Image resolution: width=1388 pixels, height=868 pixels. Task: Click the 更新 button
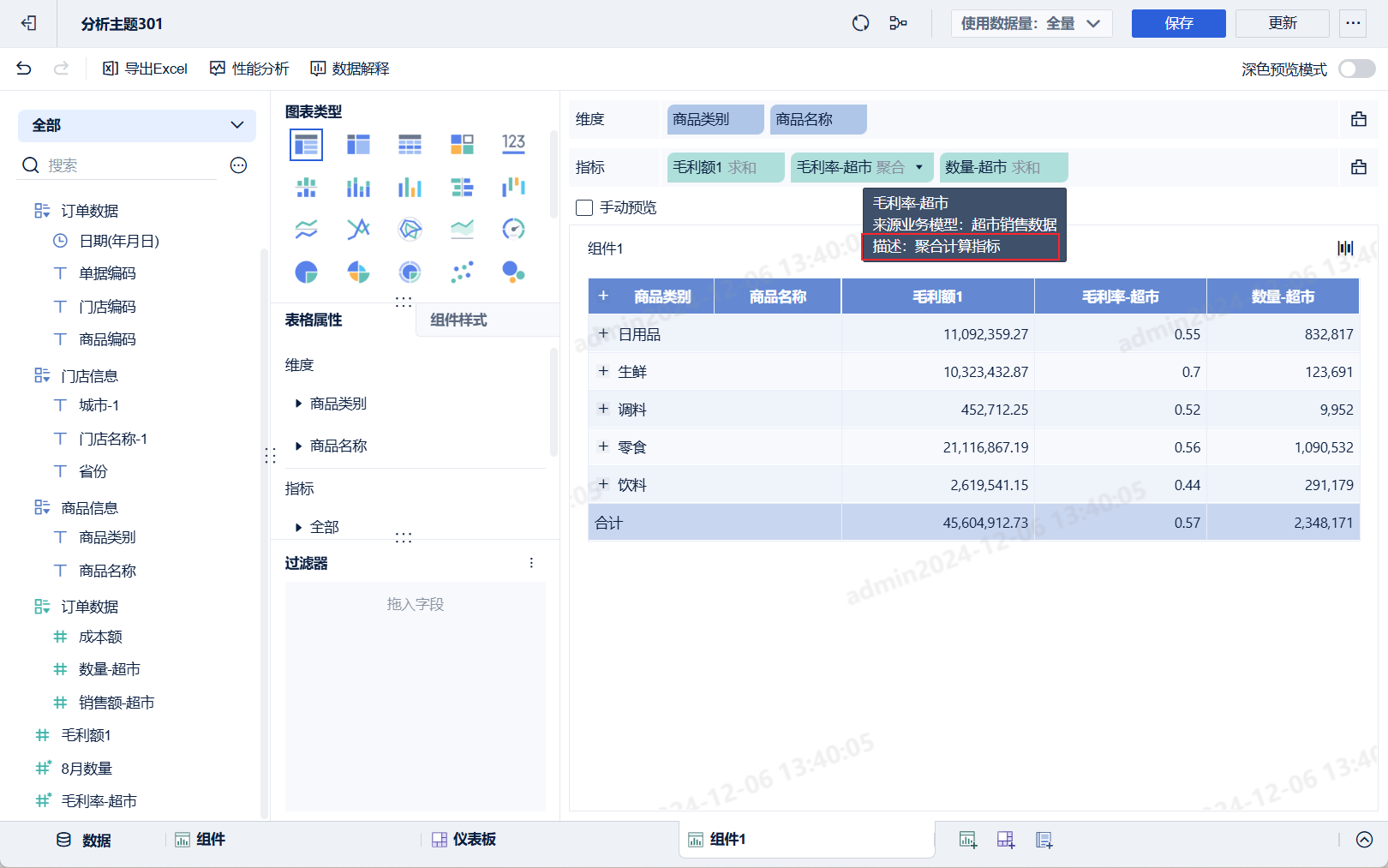(1283, 23)
